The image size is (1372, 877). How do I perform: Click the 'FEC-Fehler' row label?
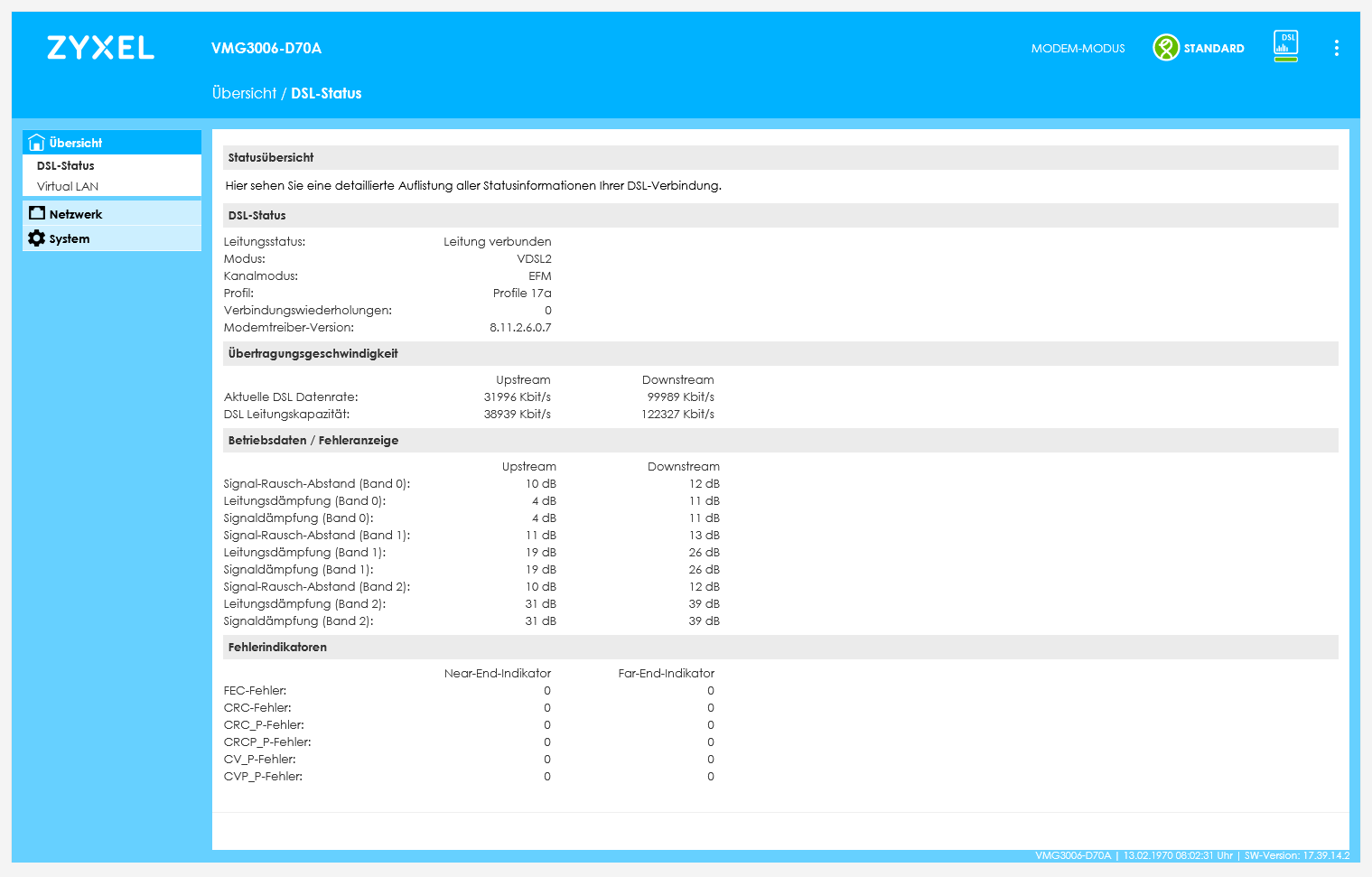(255, 691)
